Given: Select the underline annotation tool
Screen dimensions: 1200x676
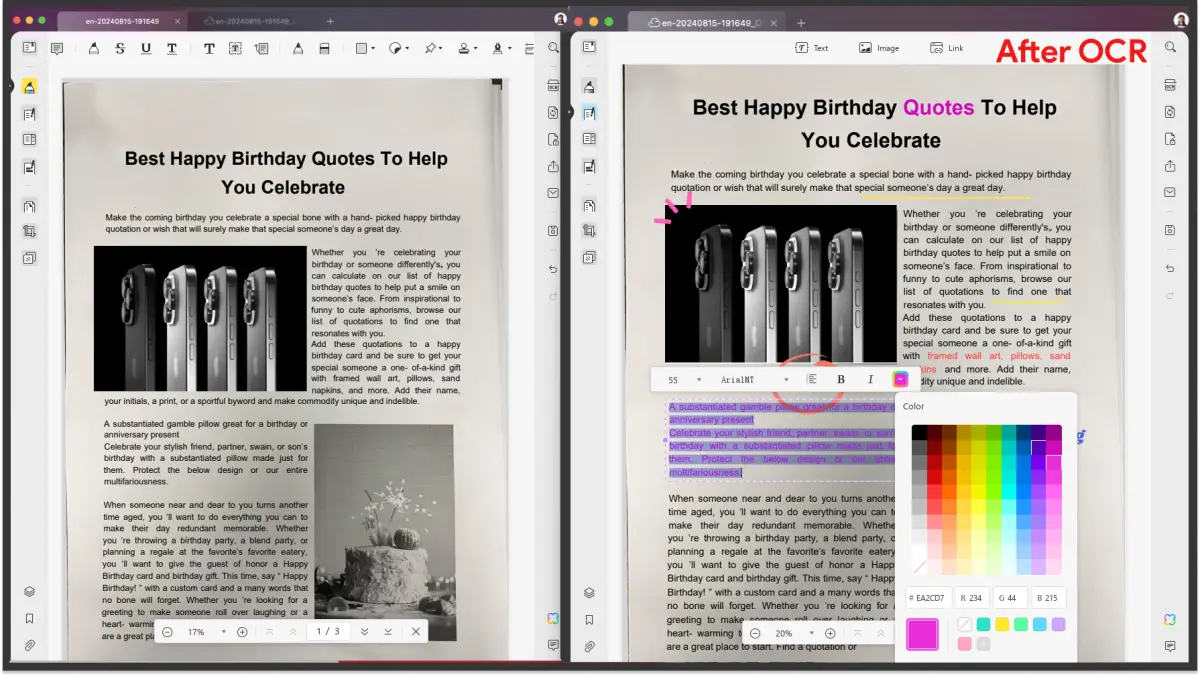Looking at the screenshot, I should click(x=146, y=48).
